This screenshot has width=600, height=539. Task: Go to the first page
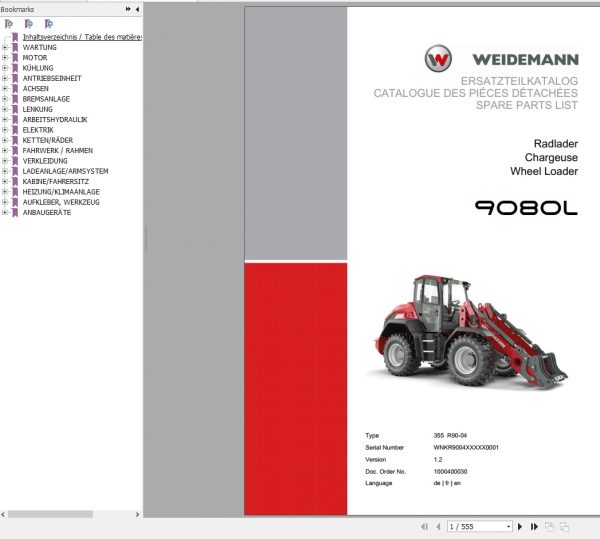(424, 527)
